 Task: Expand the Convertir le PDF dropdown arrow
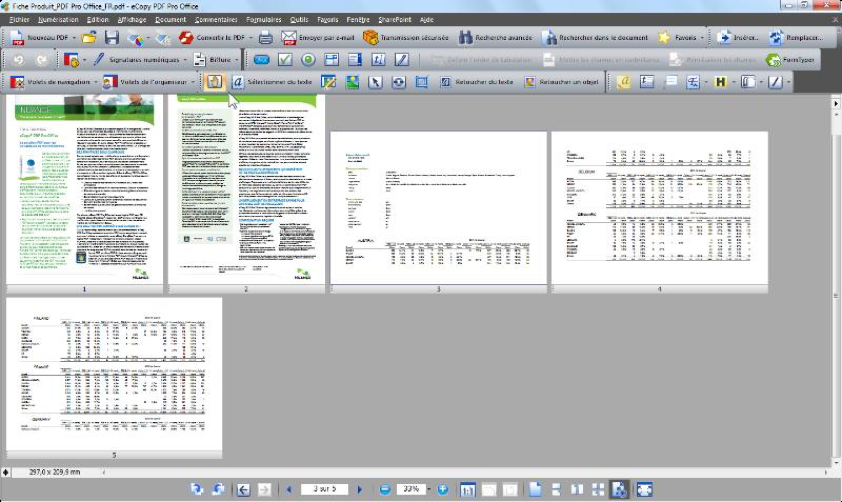(250, 38)
